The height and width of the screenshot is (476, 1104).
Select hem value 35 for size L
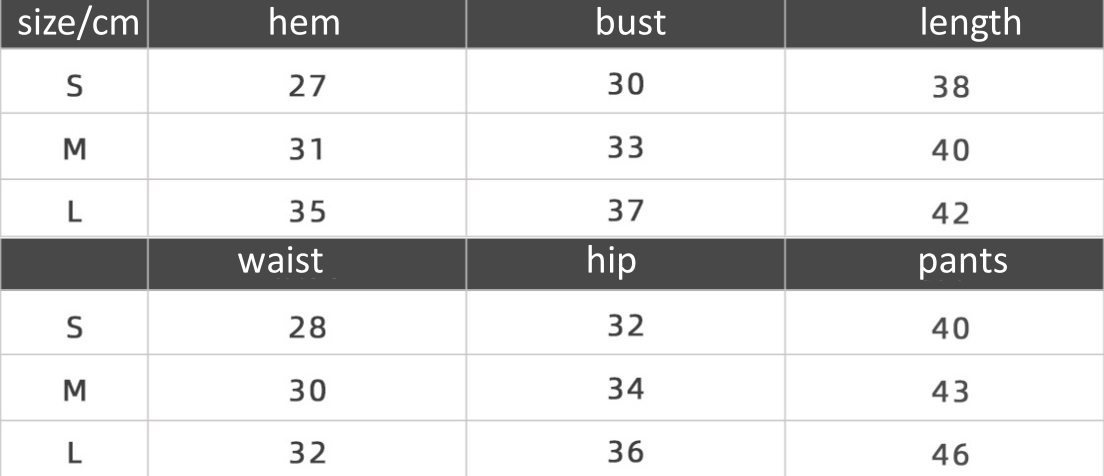[x=308, y=212]
